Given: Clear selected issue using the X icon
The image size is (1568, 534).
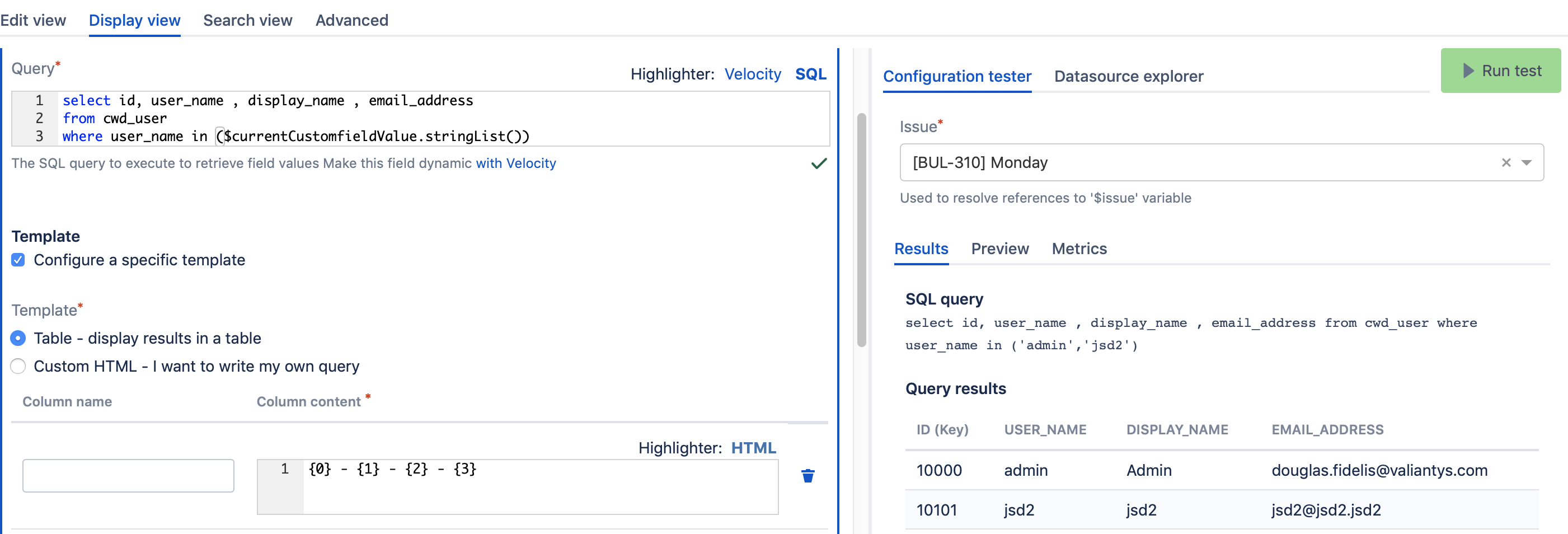Looking at the screenshot, I should (1506, 162).
